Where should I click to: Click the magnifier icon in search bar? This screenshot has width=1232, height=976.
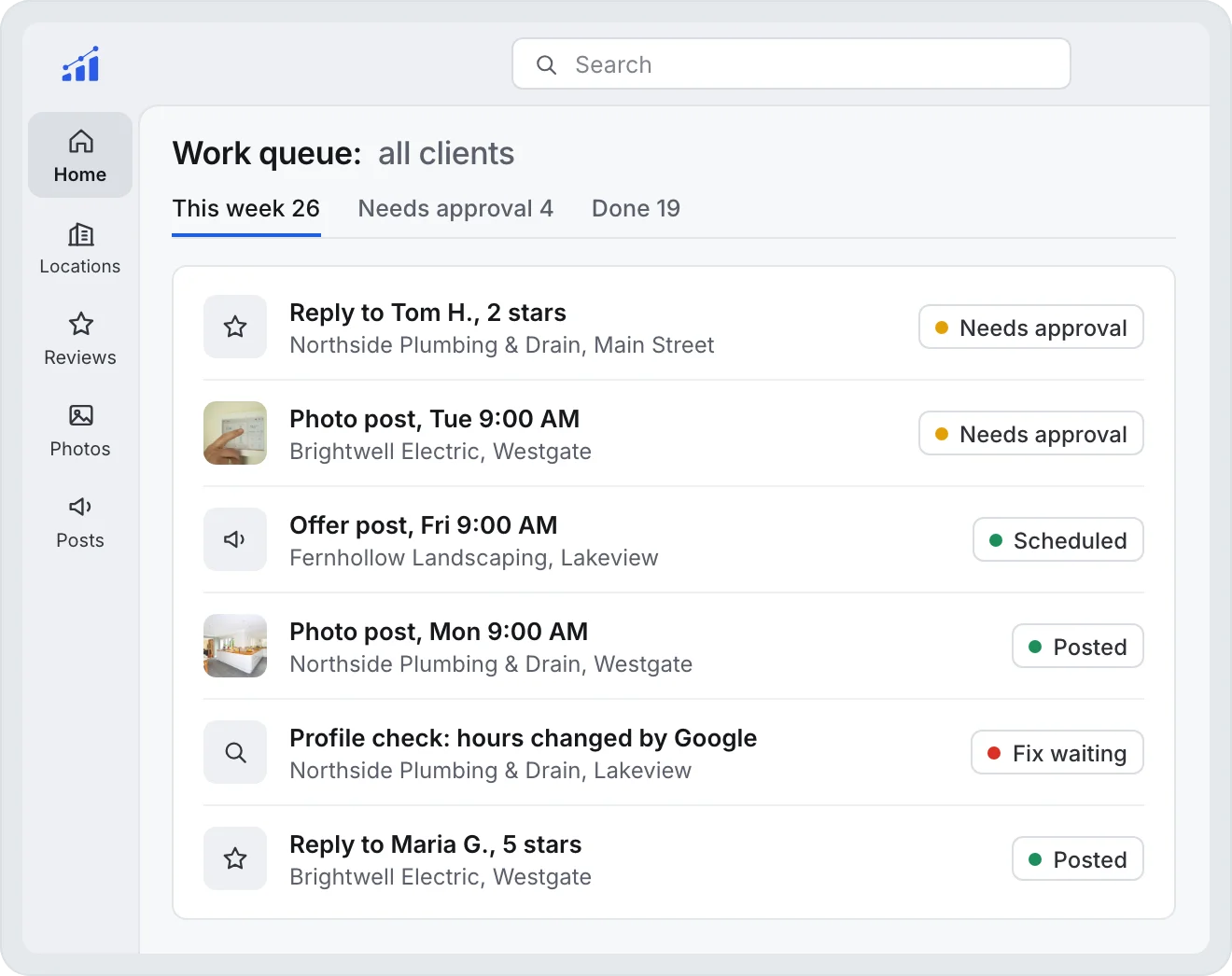[547, 64]
